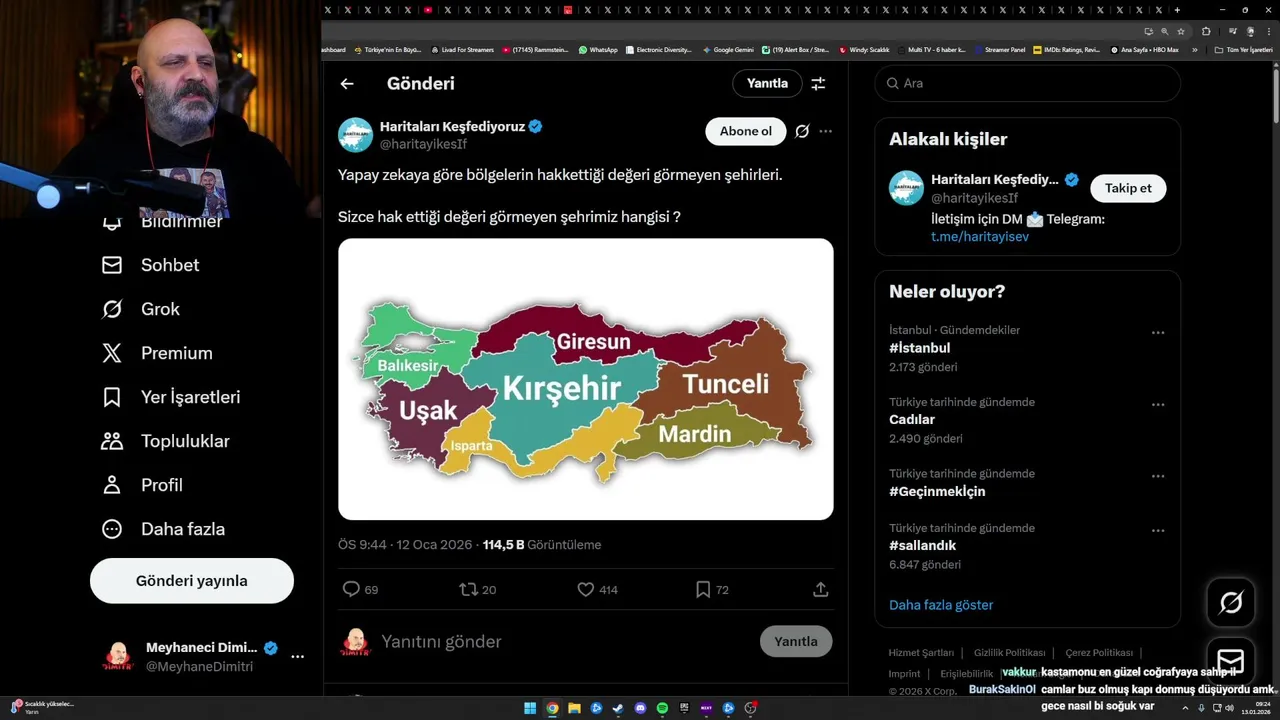Open options dots for #GeçinmekIçin trend
The height and width of the screenshot is (720, 1280).
tap(1158, 476)
